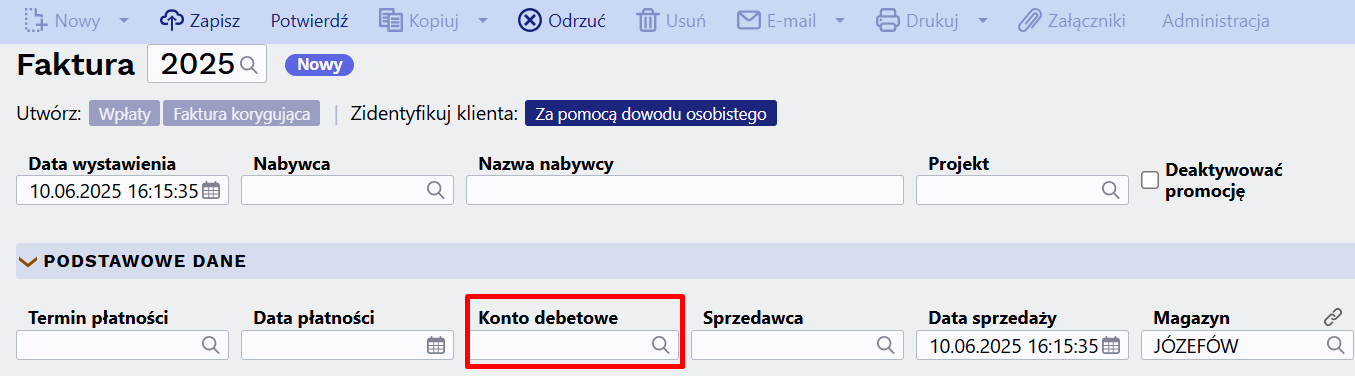Click link icon above Magazyn field

(1332, 317)
